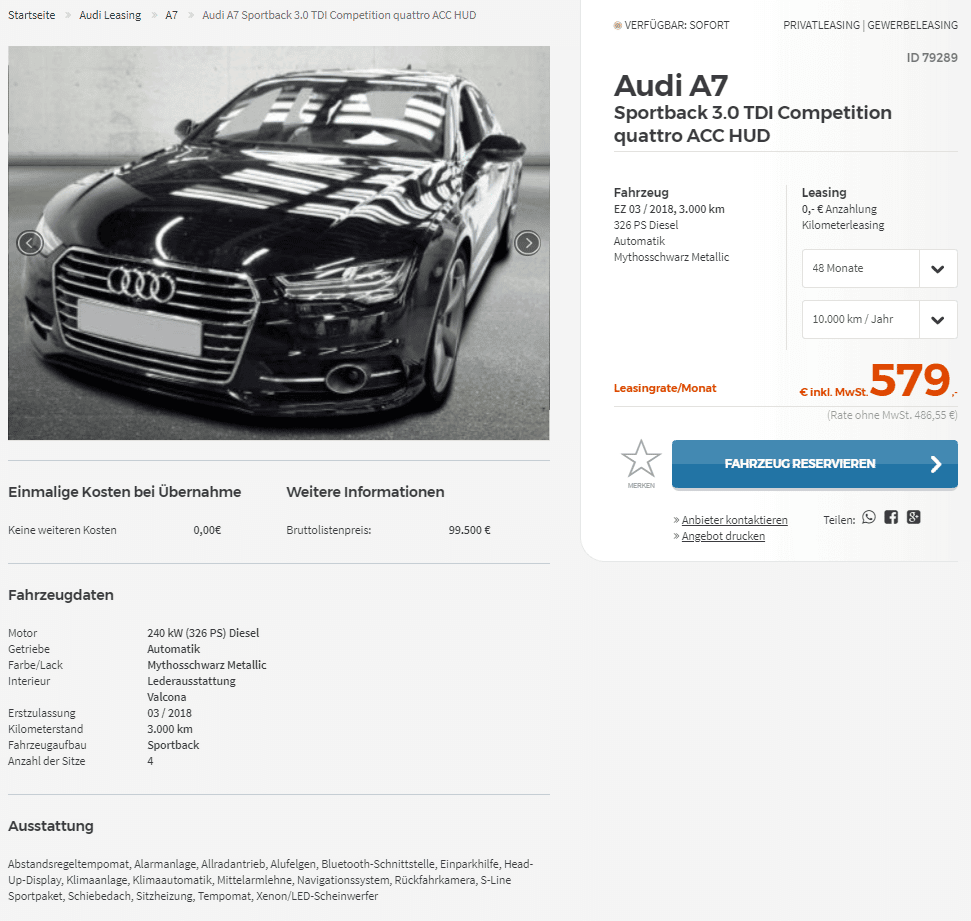Share the offer on Google Plus
Screen dimensions: 971x921
tap(913, 517)
